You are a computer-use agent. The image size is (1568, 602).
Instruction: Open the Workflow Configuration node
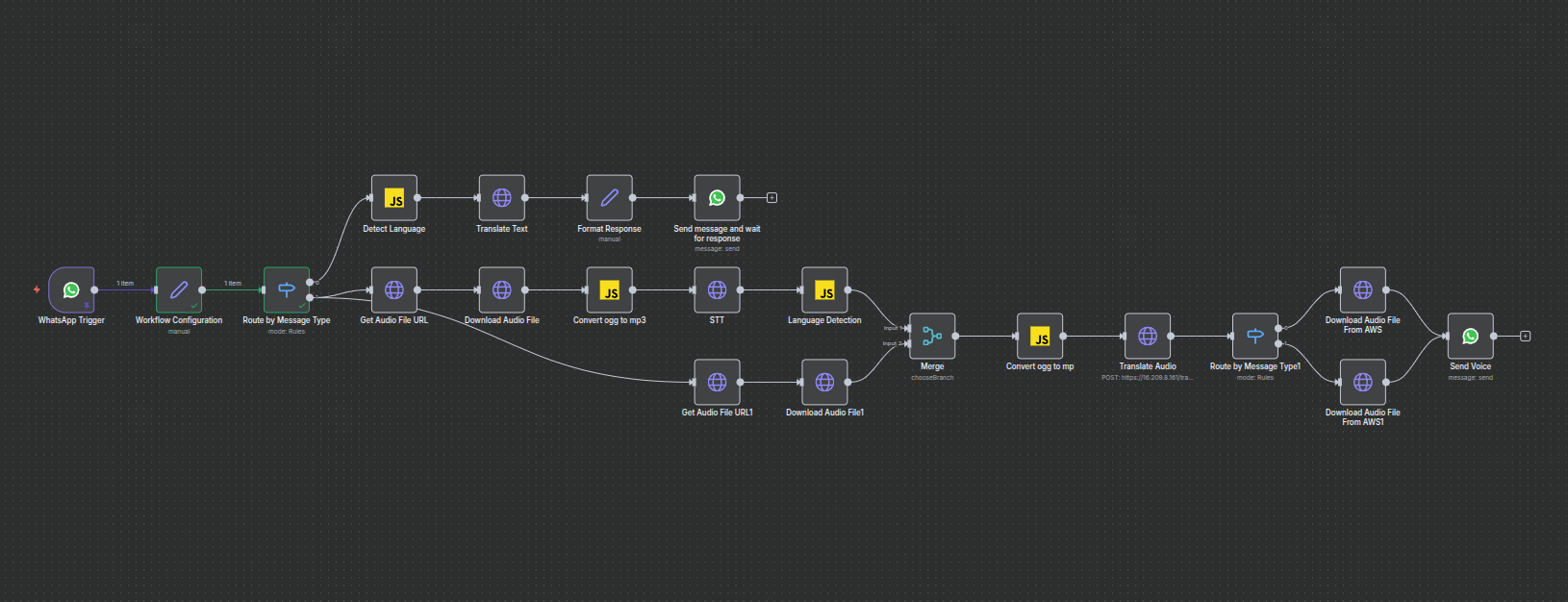tap(179, 289)
